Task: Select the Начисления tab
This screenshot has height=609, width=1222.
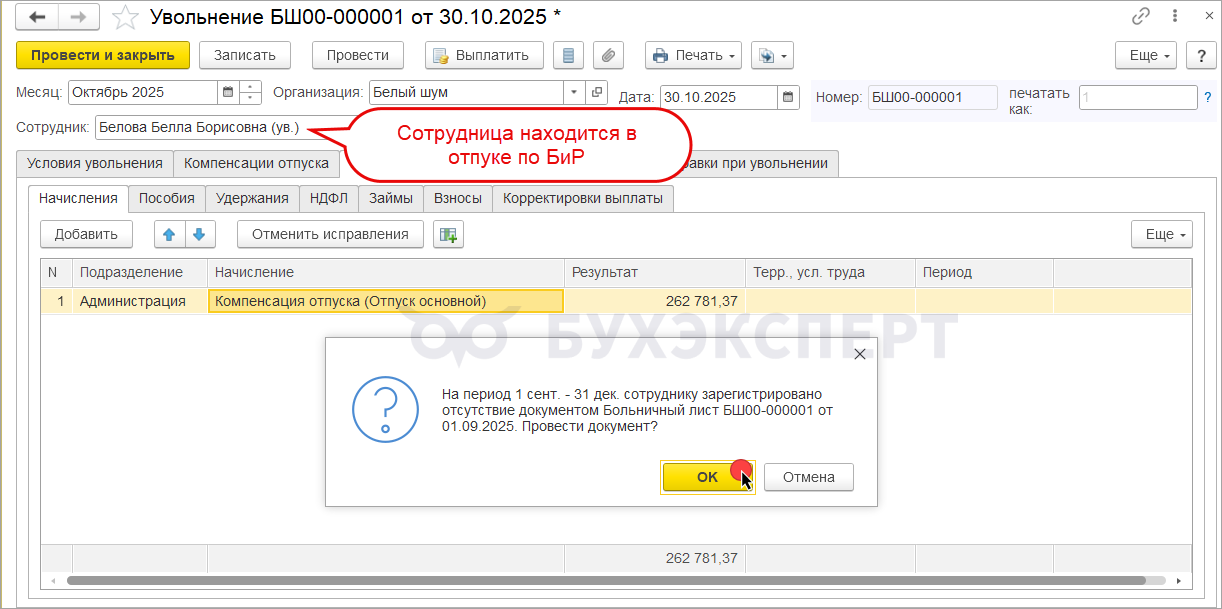Action: click(x=78, y=198)
